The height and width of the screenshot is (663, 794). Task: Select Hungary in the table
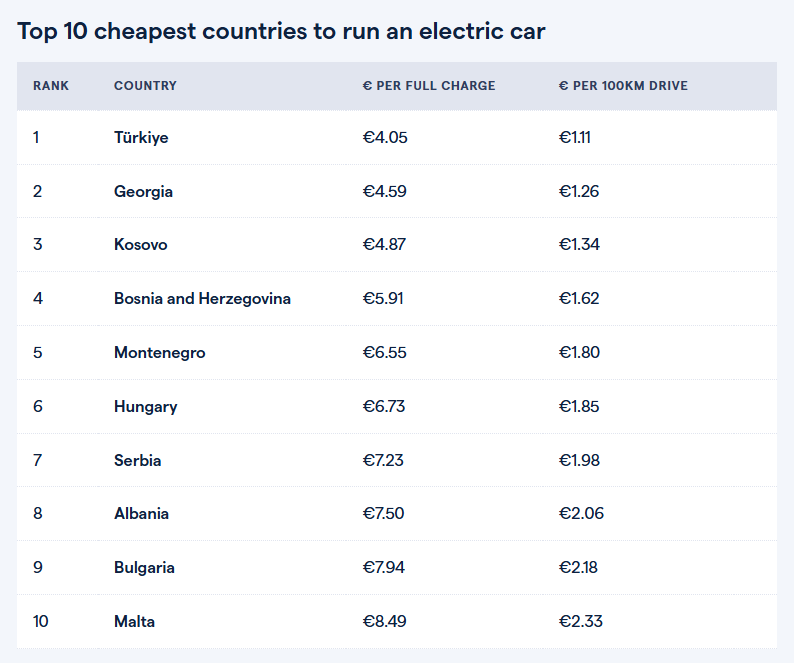pos(146,407)
